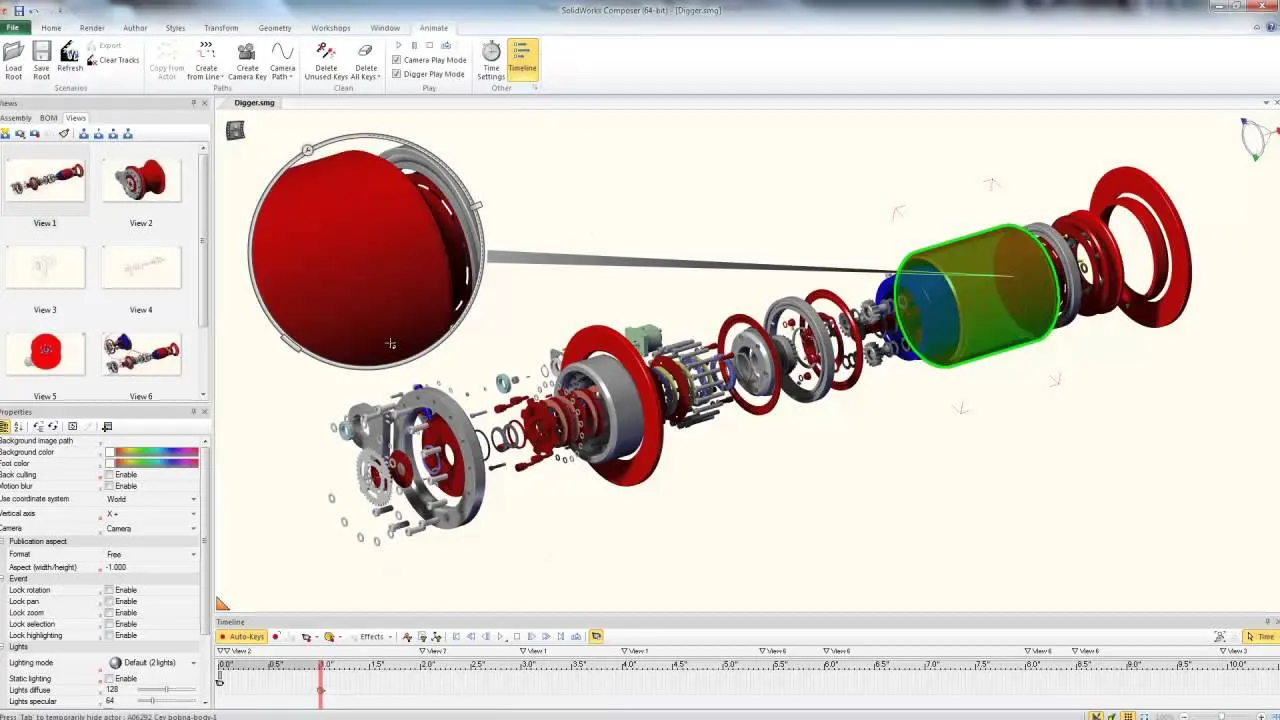Click Clear Tracks in Scenarios group
Viewport: 1280px width, 720px height.
113,60
